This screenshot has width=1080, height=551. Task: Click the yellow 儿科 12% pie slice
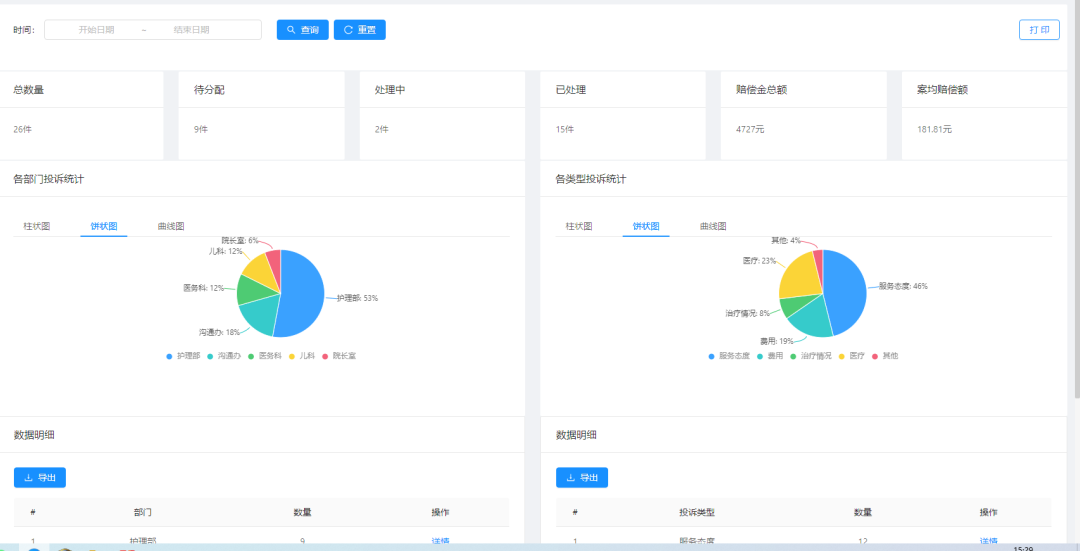point(258,269)
